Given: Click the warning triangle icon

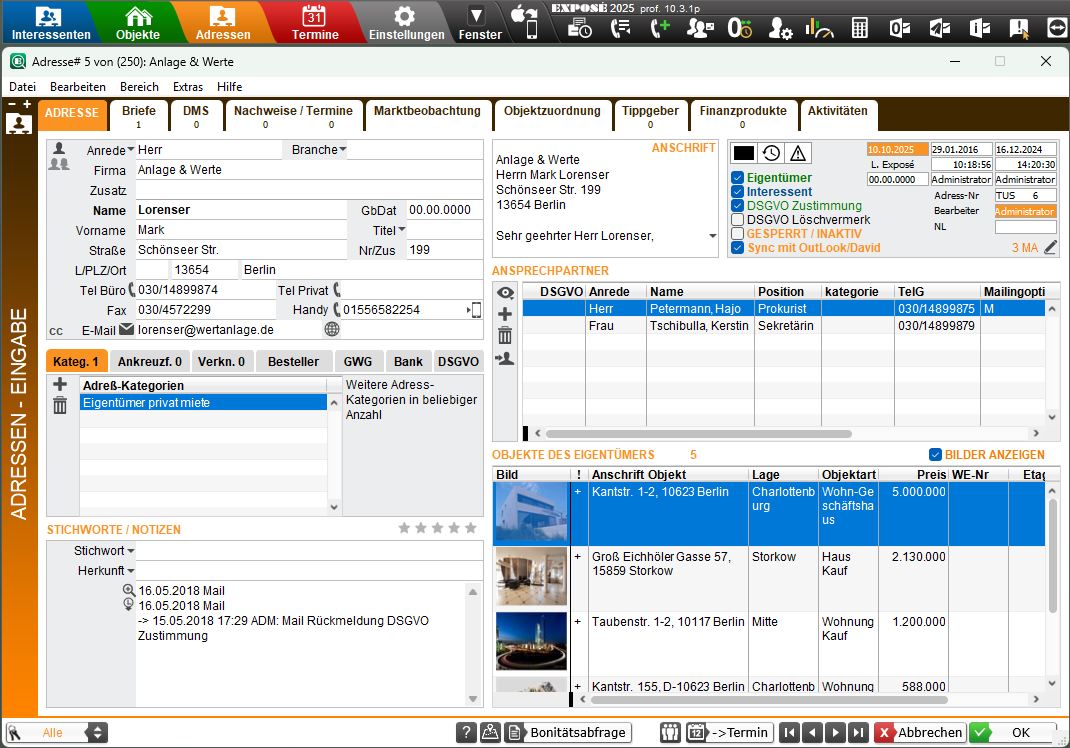Looking at the screenshot, I should coord(798,153).
